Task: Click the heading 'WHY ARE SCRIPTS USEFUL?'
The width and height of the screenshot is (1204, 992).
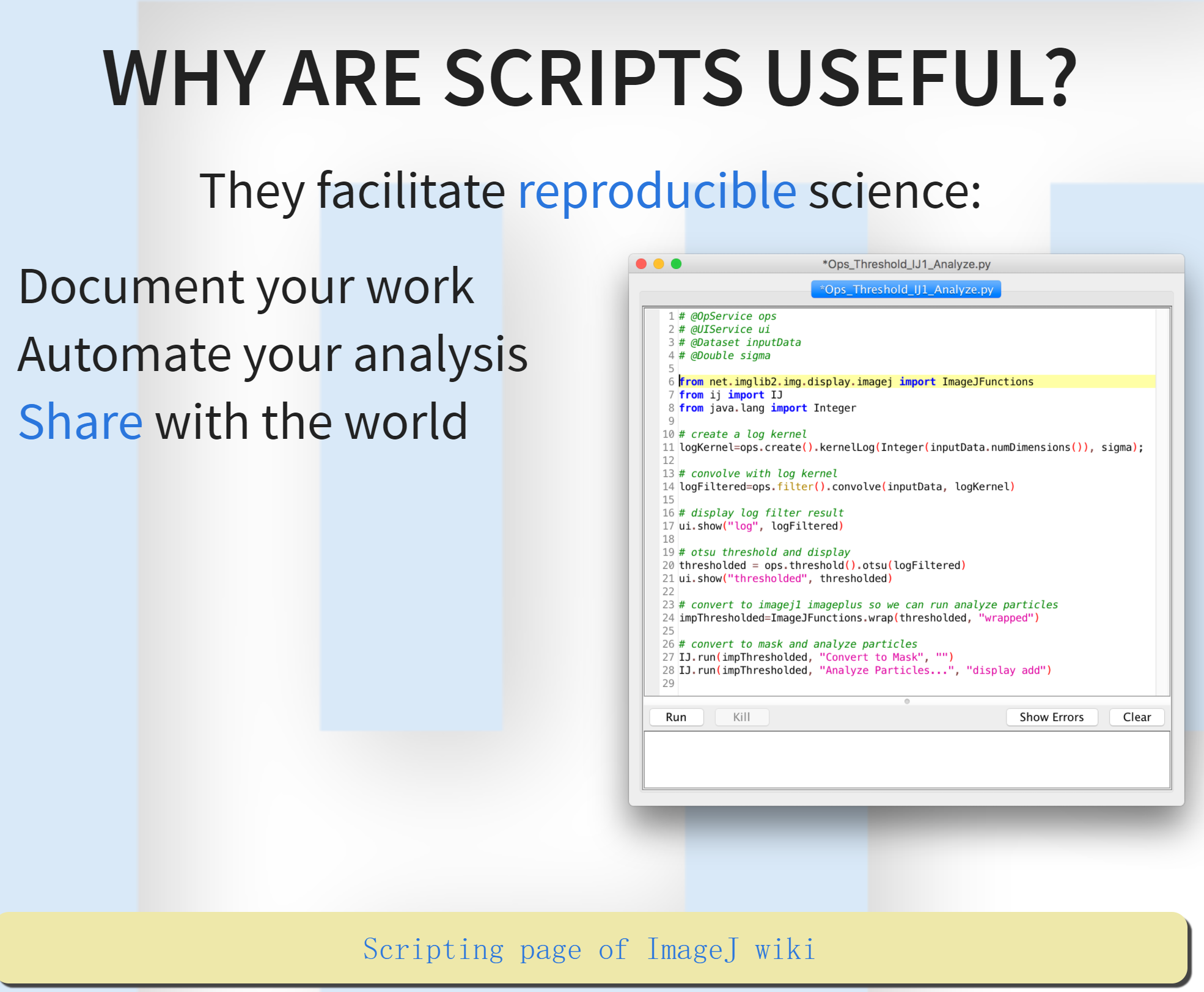Action: 590,78
